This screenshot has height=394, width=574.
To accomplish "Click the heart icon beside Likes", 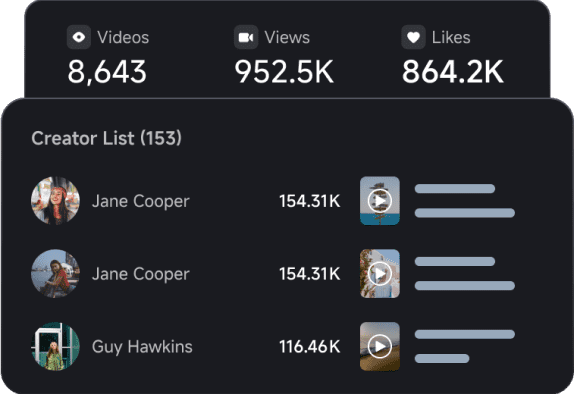I will 413,37.
